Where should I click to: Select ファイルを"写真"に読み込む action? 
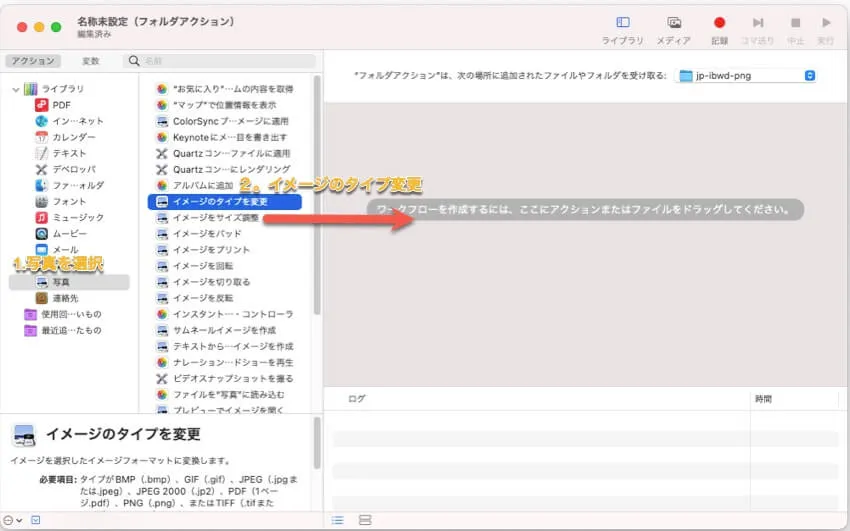pyautogui.click(x=220, y=395)
